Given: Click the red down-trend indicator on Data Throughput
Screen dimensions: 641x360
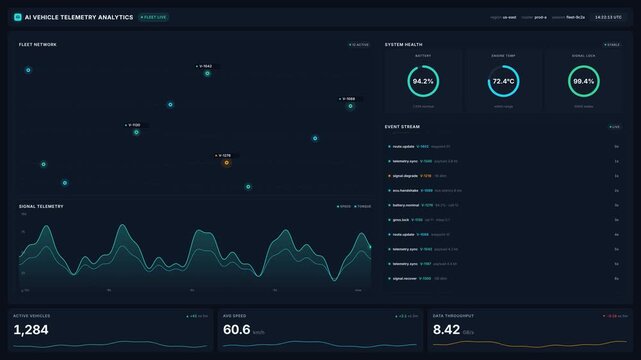Looking at the screenshot, I should click(x=615, y=316).
